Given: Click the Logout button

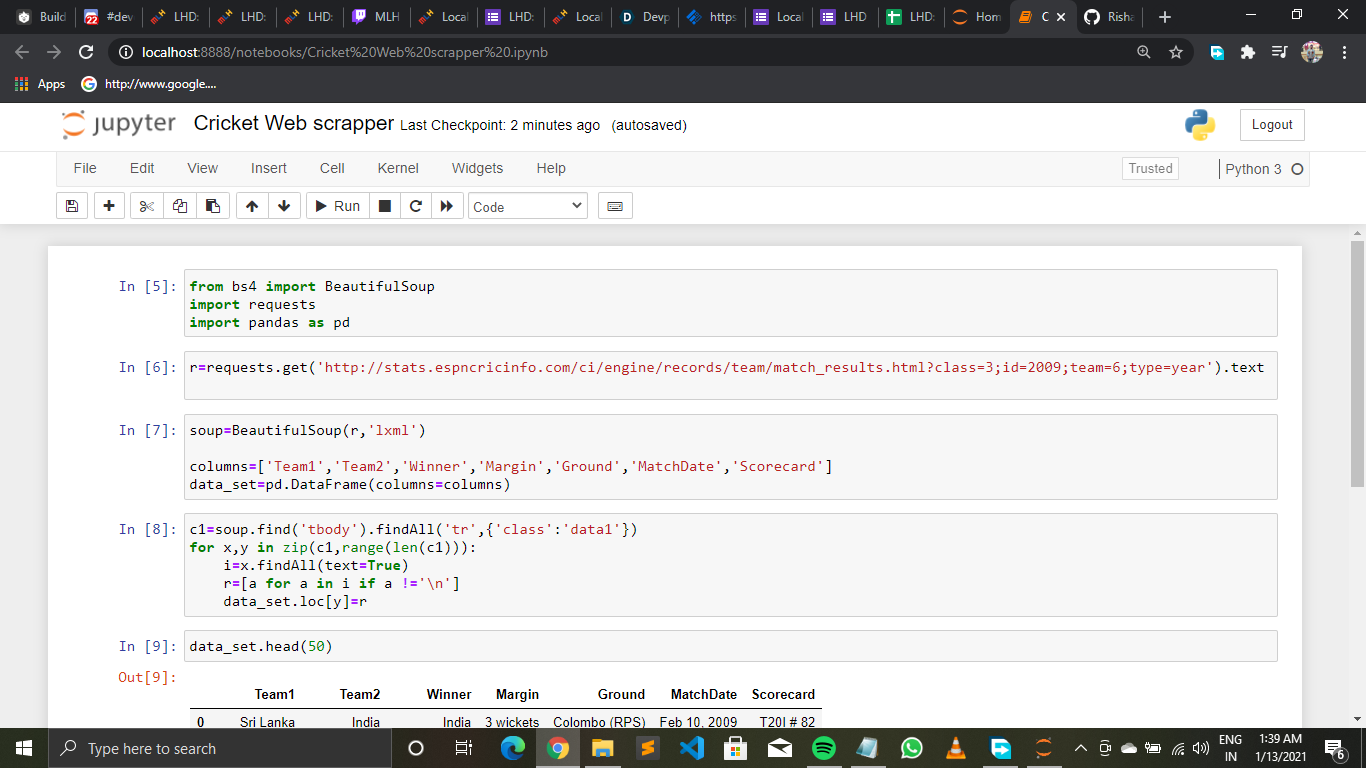Looking at the screenshot, I should pos(1272,125).
